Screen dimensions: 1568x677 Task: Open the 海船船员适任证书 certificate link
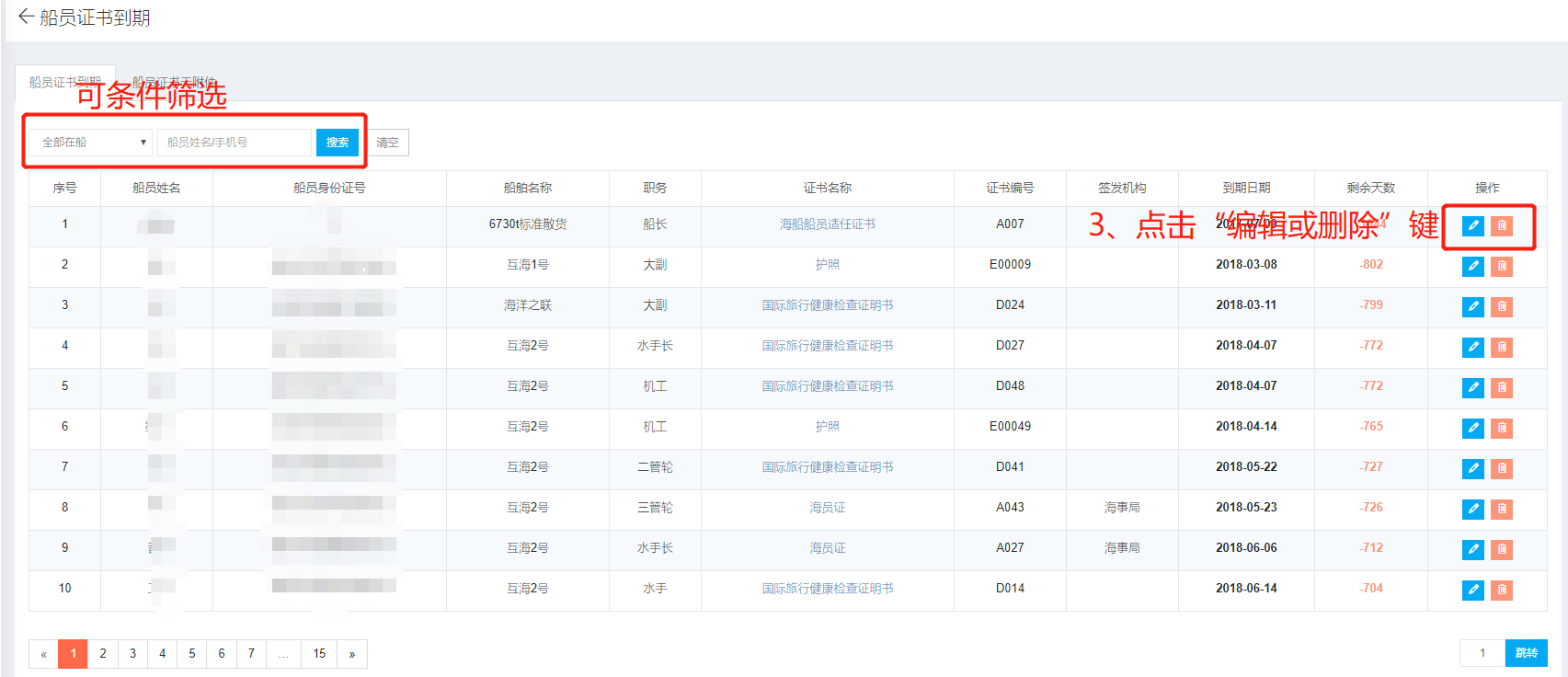point(828,224)
